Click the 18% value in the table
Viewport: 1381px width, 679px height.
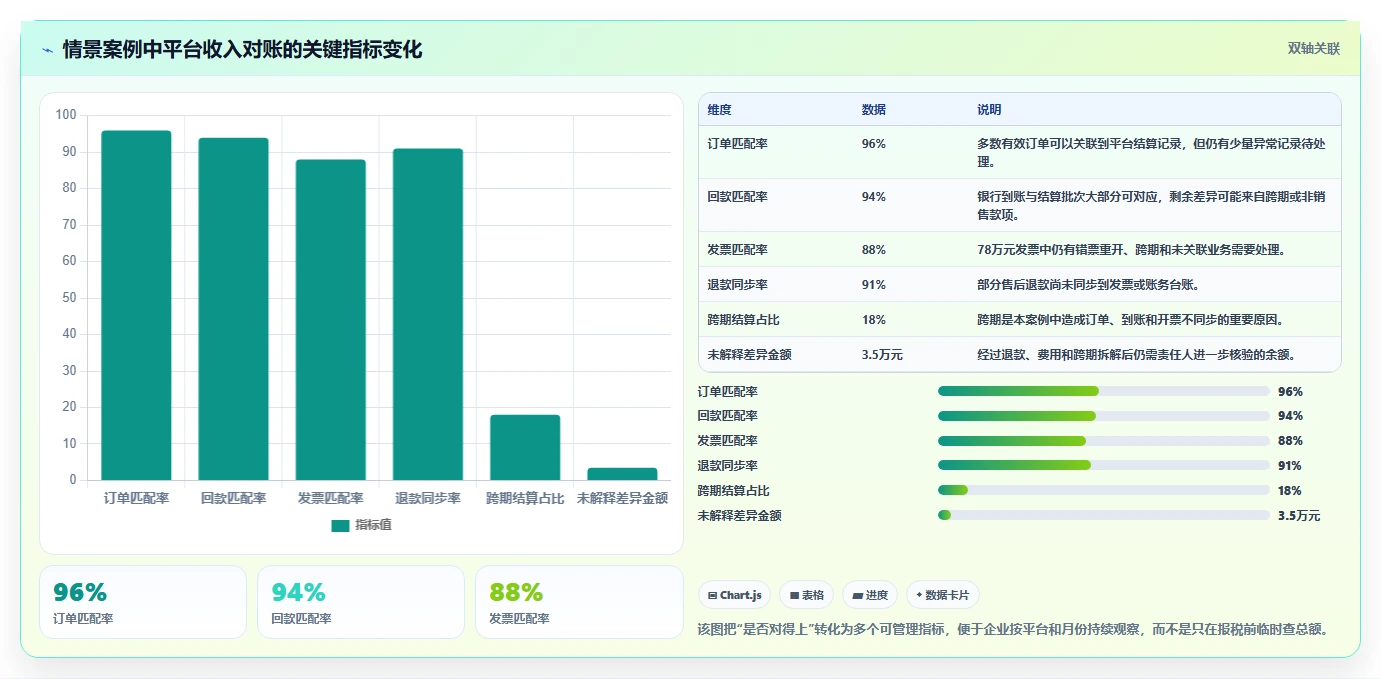click(x=873, y=320)
